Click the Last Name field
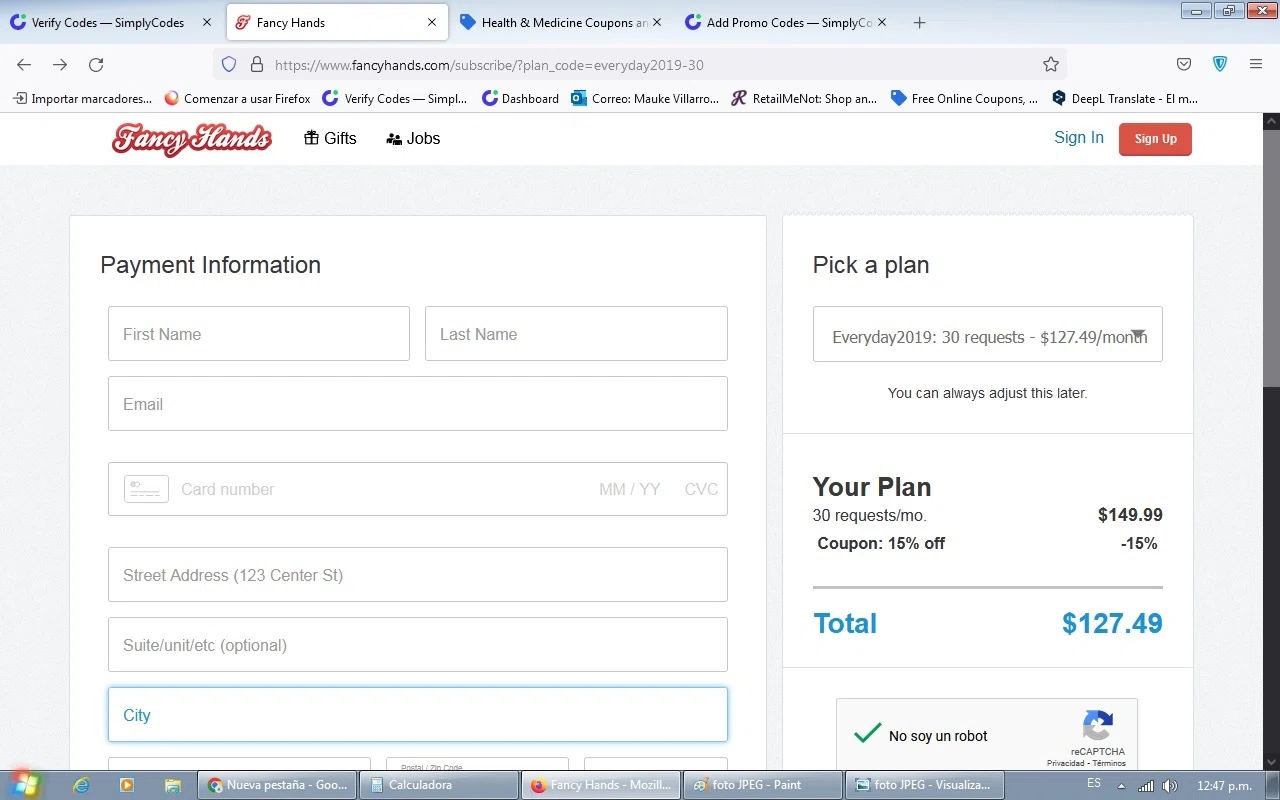The height and width of the screenshot is (800, 1280). pyautogui.click(x=576, y=334)
